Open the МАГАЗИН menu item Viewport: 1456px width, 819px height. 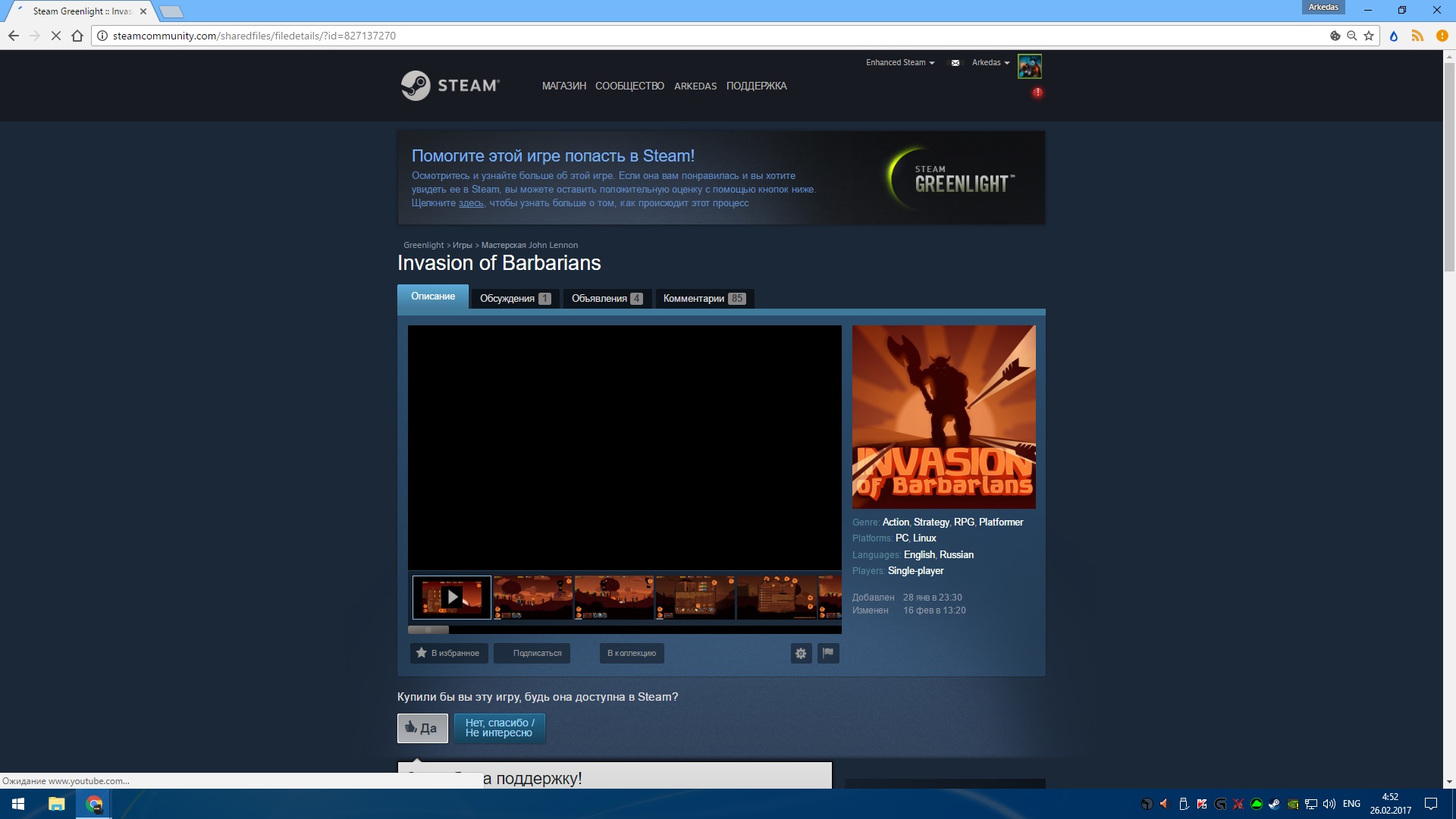click(x=564, y=86)
